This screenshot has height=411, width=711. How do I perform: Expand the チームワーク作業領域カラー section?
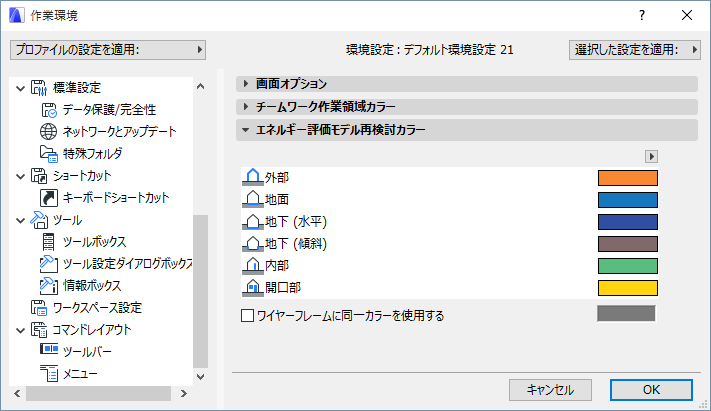coord(245,106)
